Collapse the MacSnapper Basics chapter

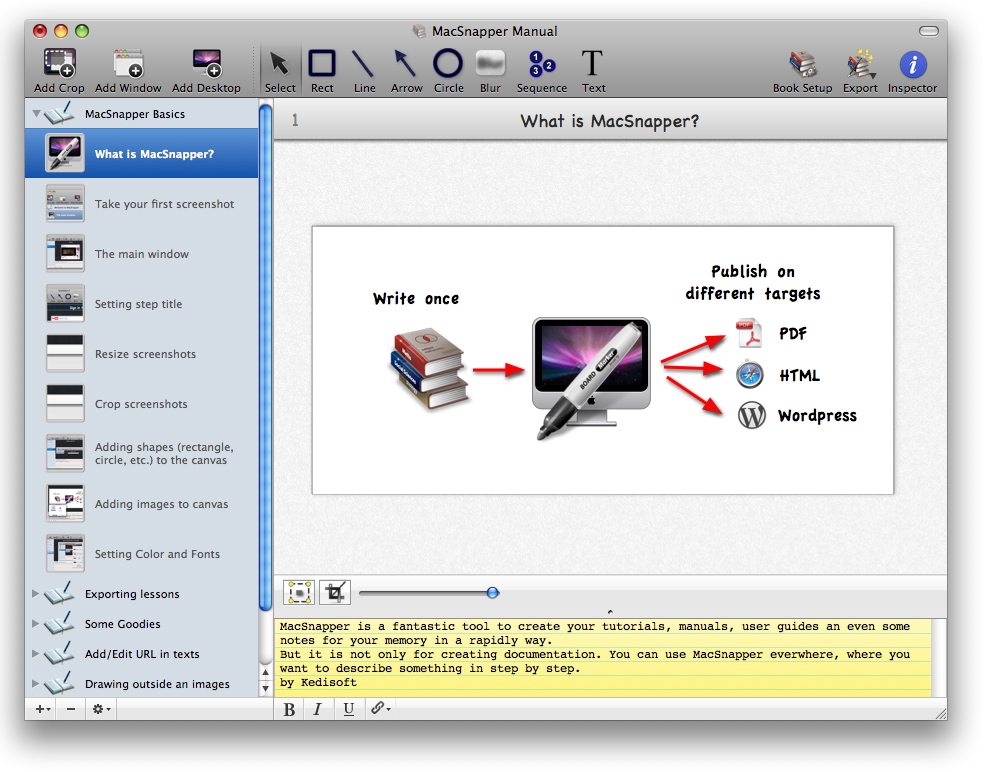point(36,114)
